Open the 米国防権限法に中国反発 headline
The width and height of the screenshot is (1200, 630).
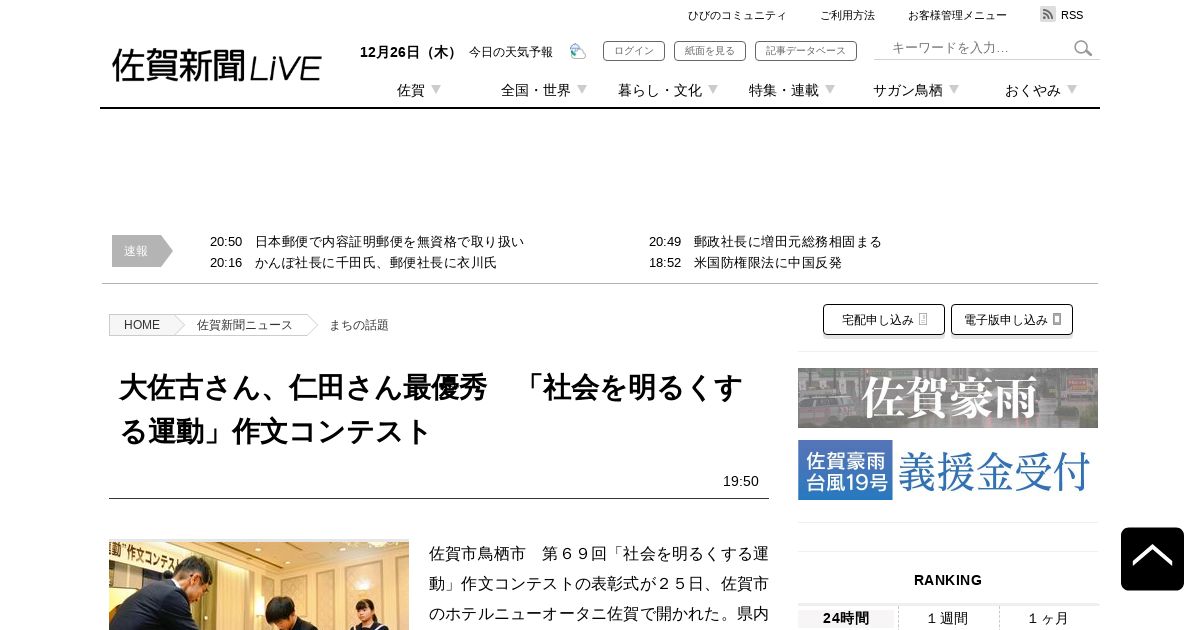(768, 263)
